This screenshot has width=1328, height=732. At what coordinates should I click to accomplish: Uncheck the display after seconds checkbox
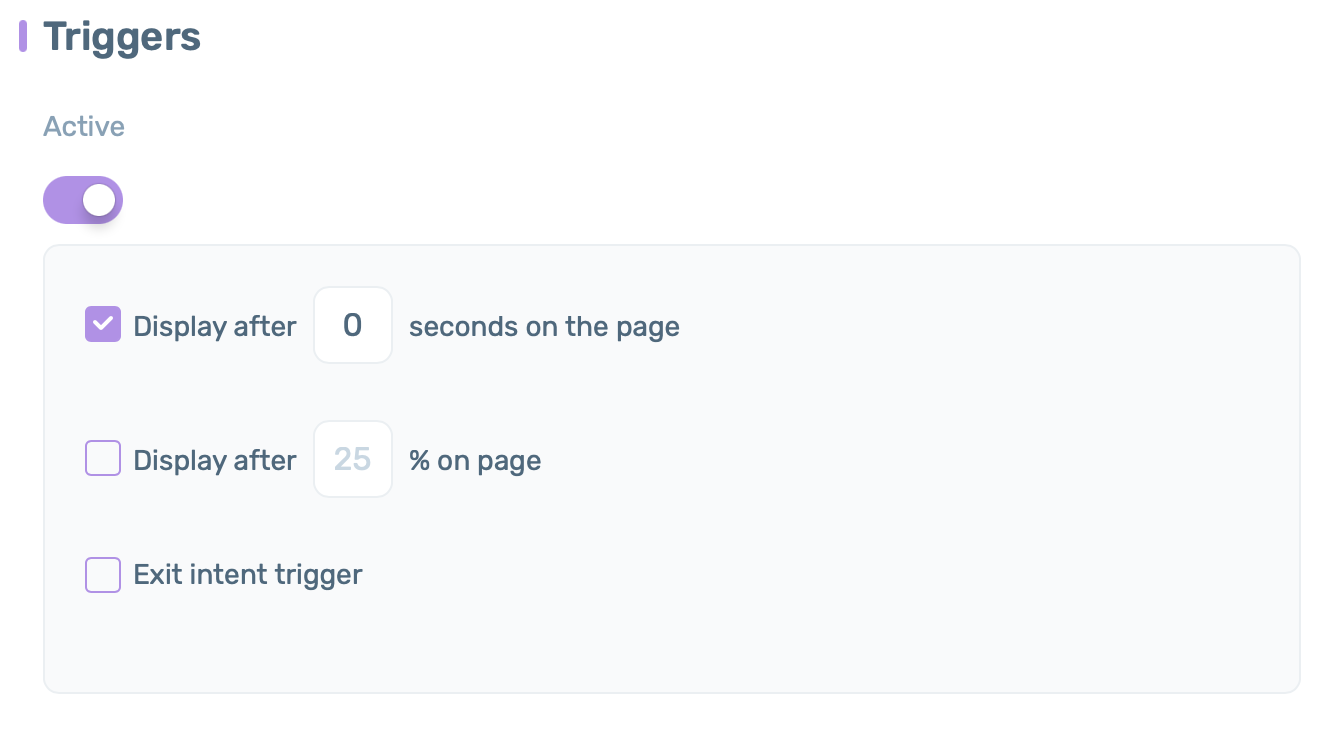coord(103,325)
